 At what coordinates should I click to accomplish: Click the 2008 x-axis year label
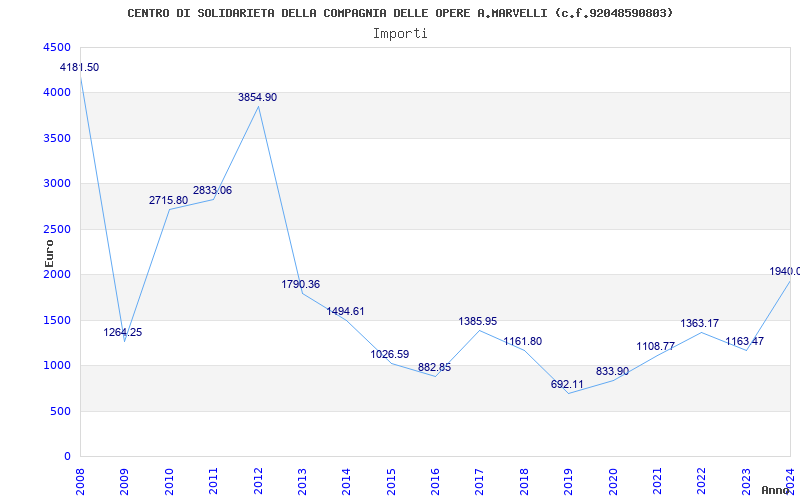(x=80, y=481)
